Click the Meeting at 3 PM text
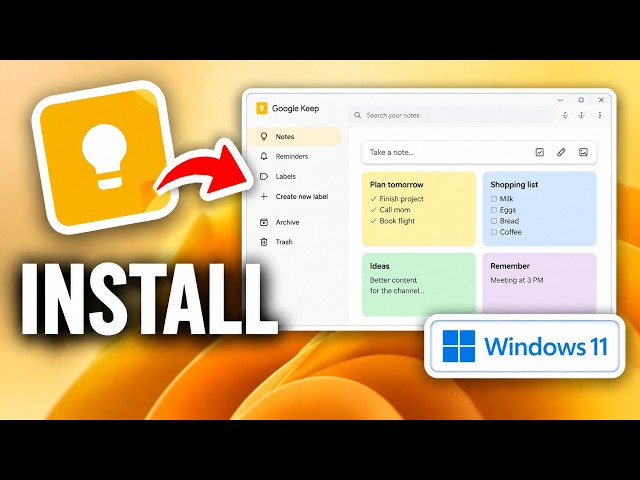The image size is (640, 480). point(517,280)
